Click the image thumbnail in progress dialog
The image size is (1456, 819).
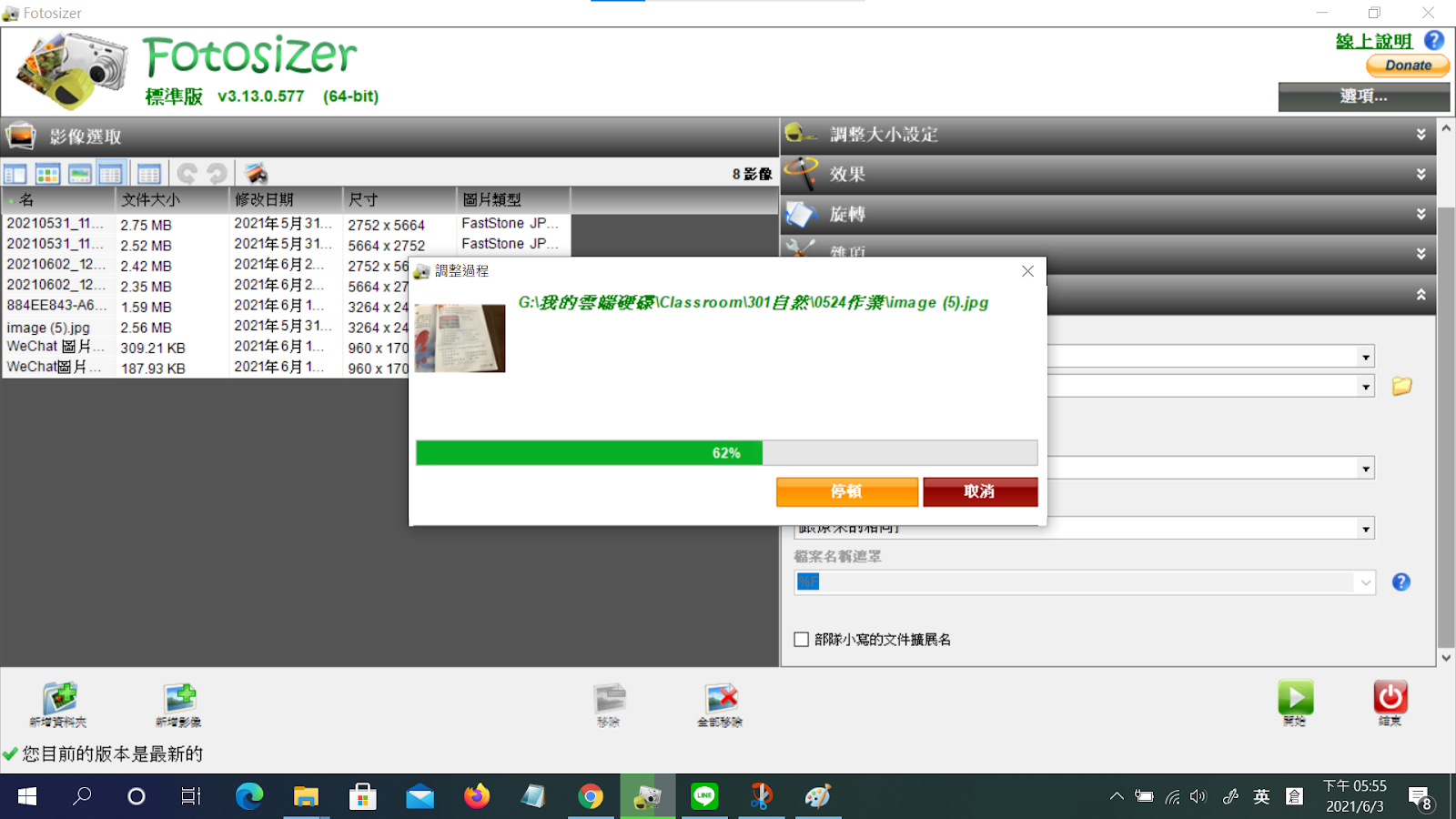pos(460,339)
